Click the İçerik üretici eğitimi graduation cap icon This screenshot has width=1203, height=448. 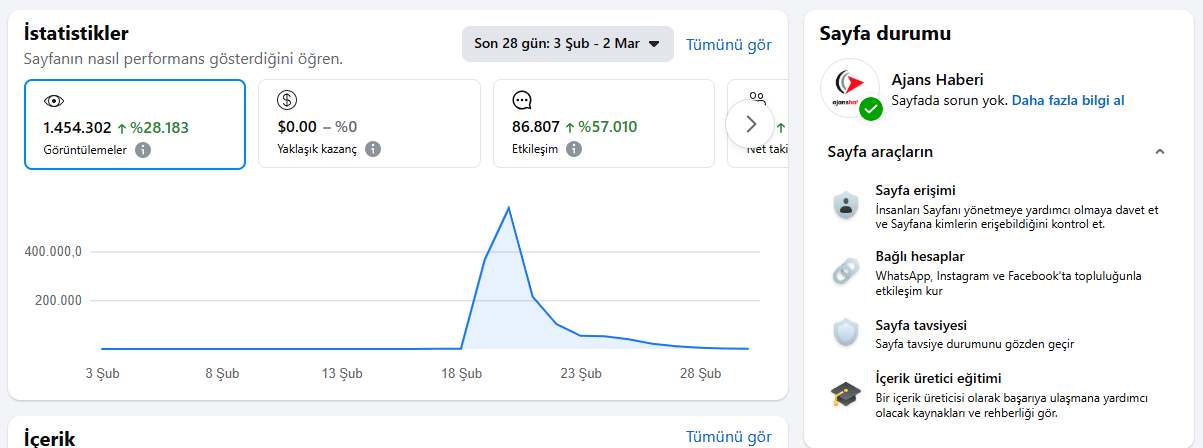[x=846, y=395]
